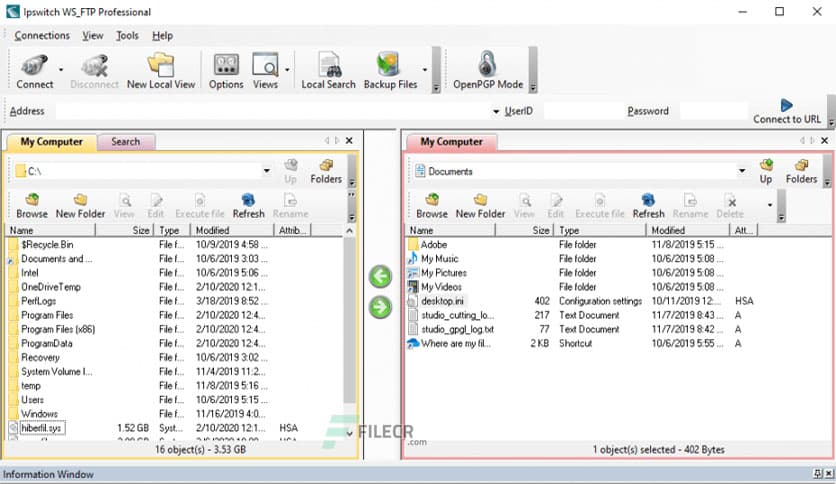Sort left pane by Modified column
The width and height of the screenshot is (836, 484).
pos(232,230)
